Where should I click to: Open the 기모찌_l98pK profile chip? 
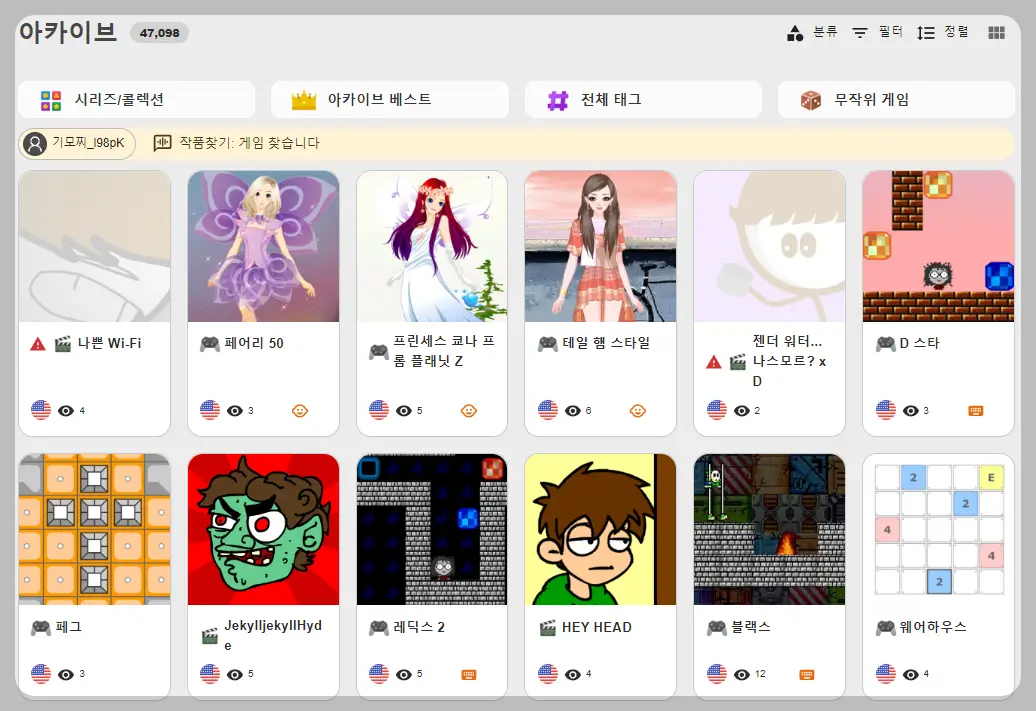click(x=77, y=143)
